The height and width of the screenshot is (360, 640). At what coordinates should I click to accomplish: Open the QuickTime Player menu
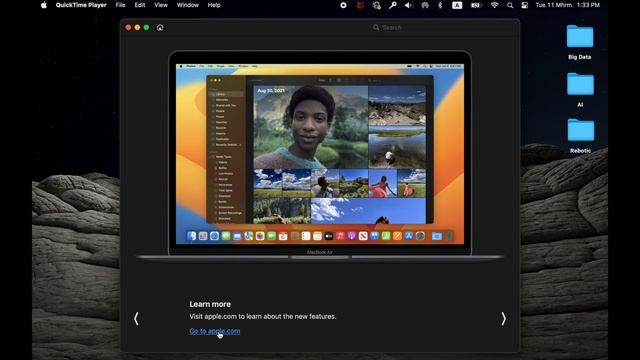click(81, 5)
